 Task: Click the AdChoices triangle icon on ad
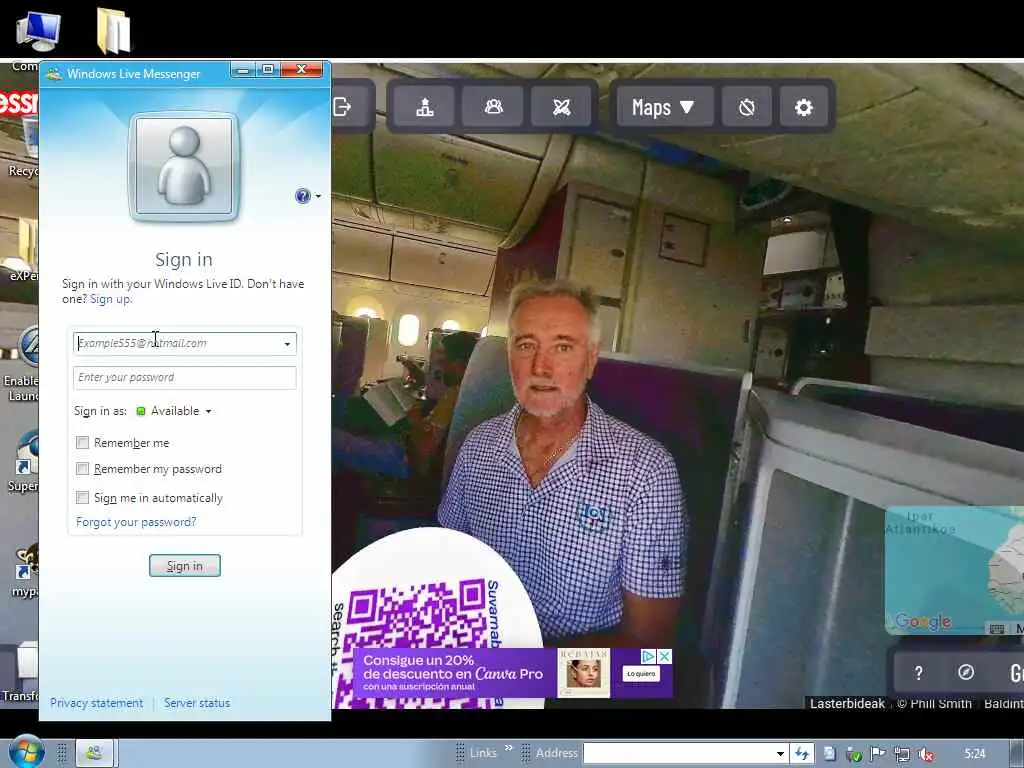[x=648, y=656]
